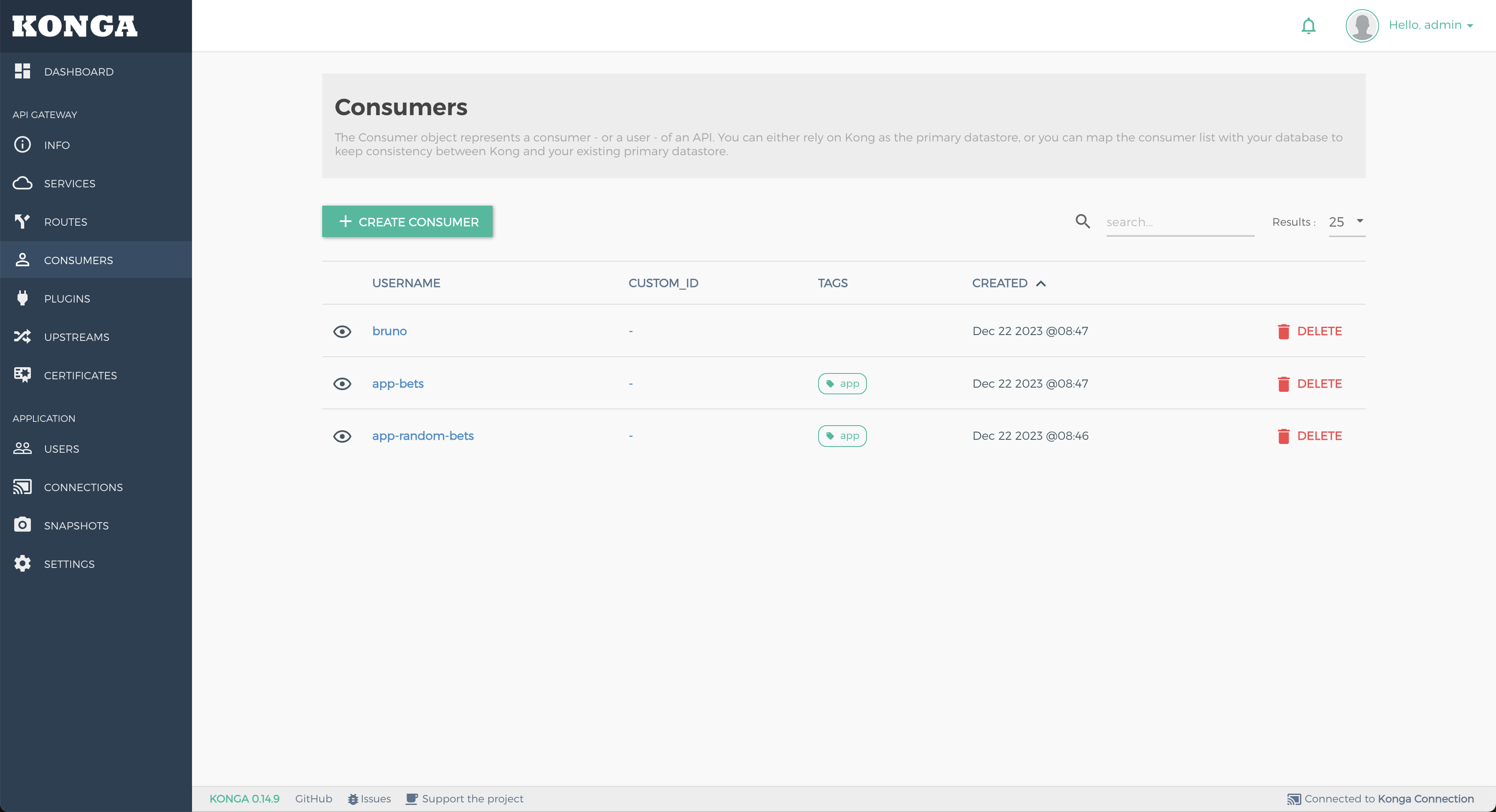1496x812 pixels.
Task: Click the Upstreams shuffle icon
Action: point(22,337)
